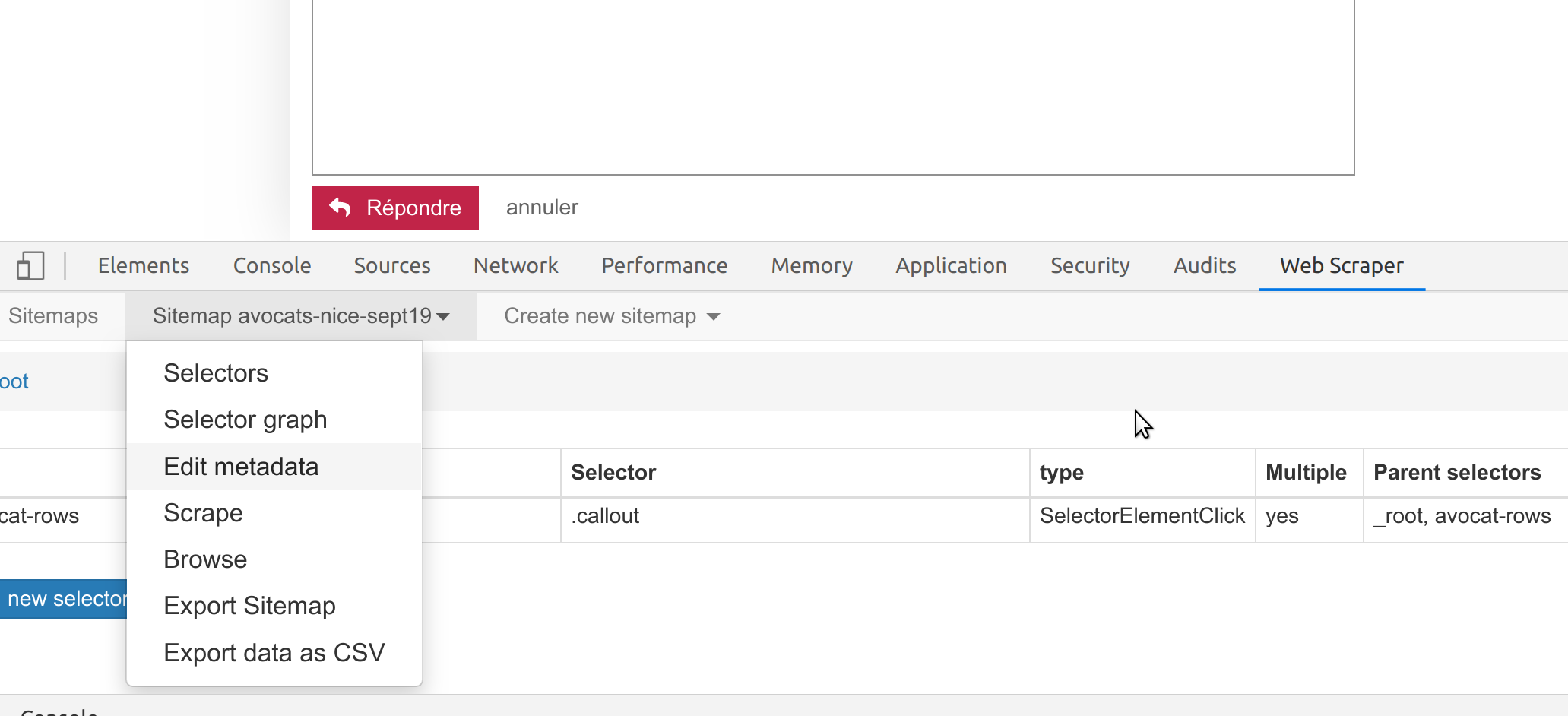Open Selector graph from the menu

[245, 420]
